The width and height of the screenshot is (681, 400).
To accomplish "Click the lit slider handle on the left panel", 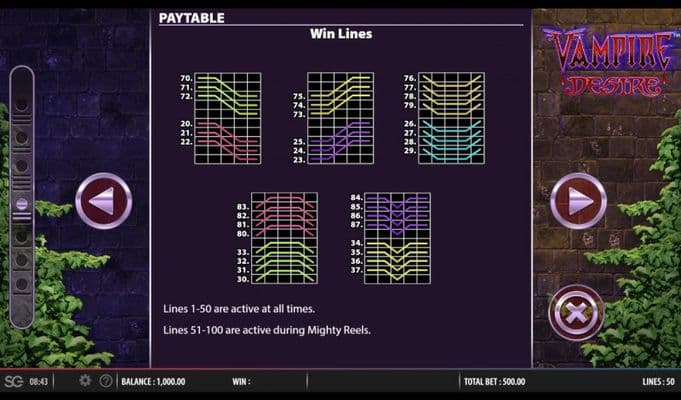I will [x=22, y=203].
